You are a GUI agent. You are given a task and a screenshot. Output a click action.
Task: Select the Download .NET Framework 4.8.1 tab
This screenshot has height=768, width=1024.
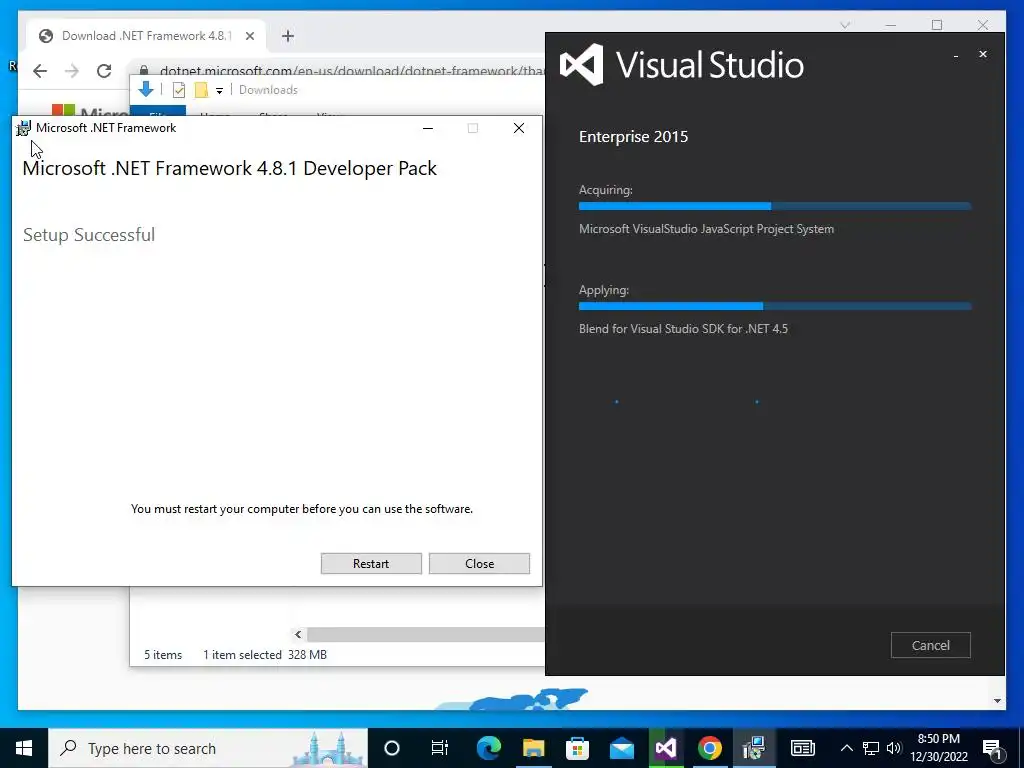146,36
